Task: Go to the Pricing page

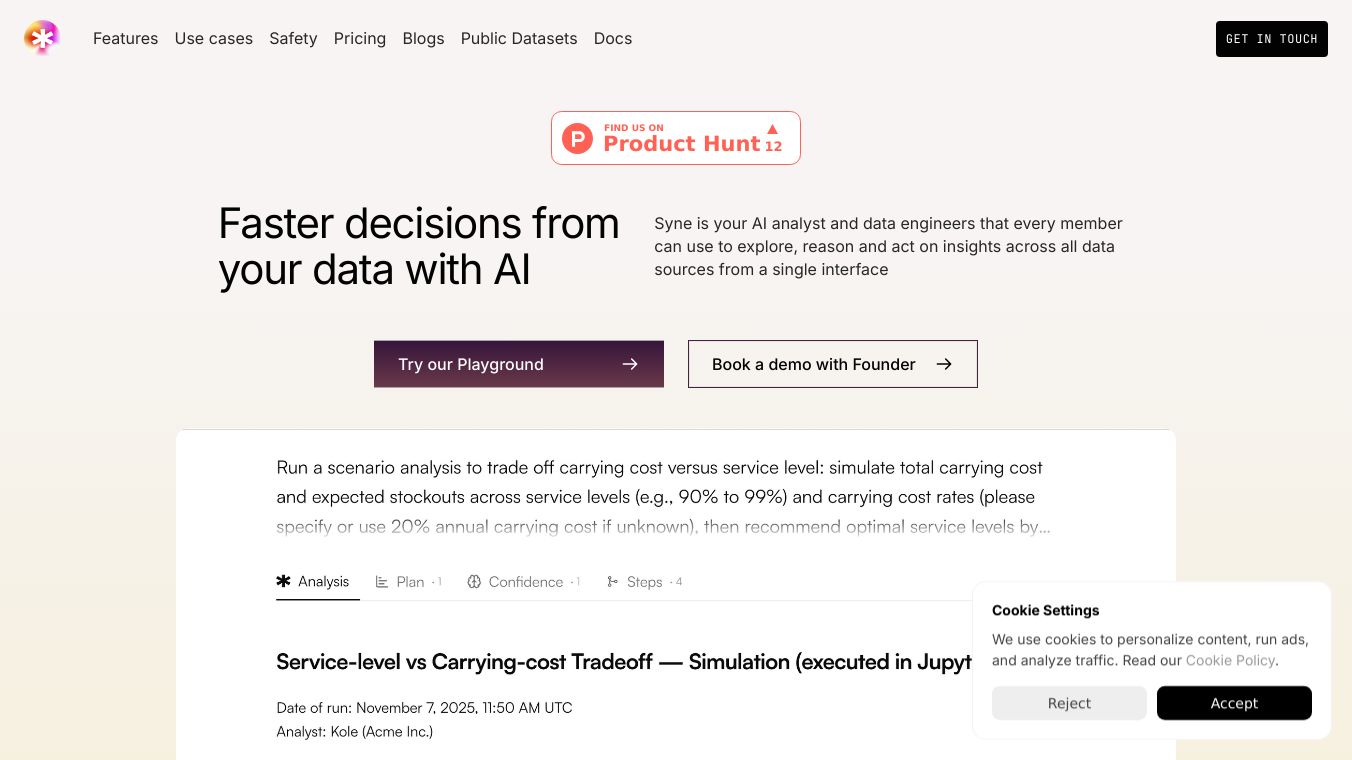Action: pyautogui.click(x=360, y=38)
